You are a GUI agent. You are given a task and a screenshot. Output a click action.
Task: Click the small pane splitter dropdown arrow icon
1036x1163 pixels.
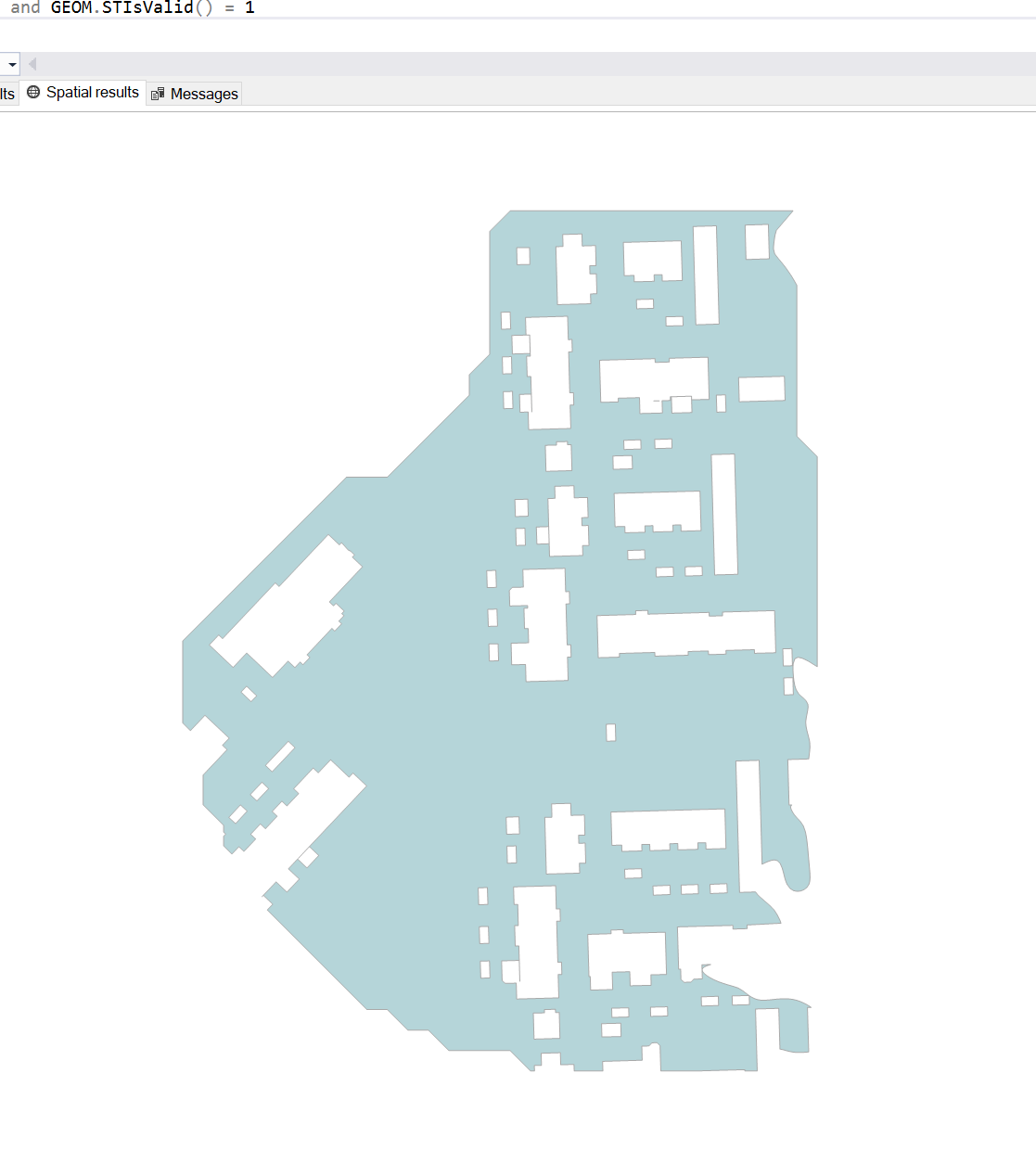click(11, 64)
